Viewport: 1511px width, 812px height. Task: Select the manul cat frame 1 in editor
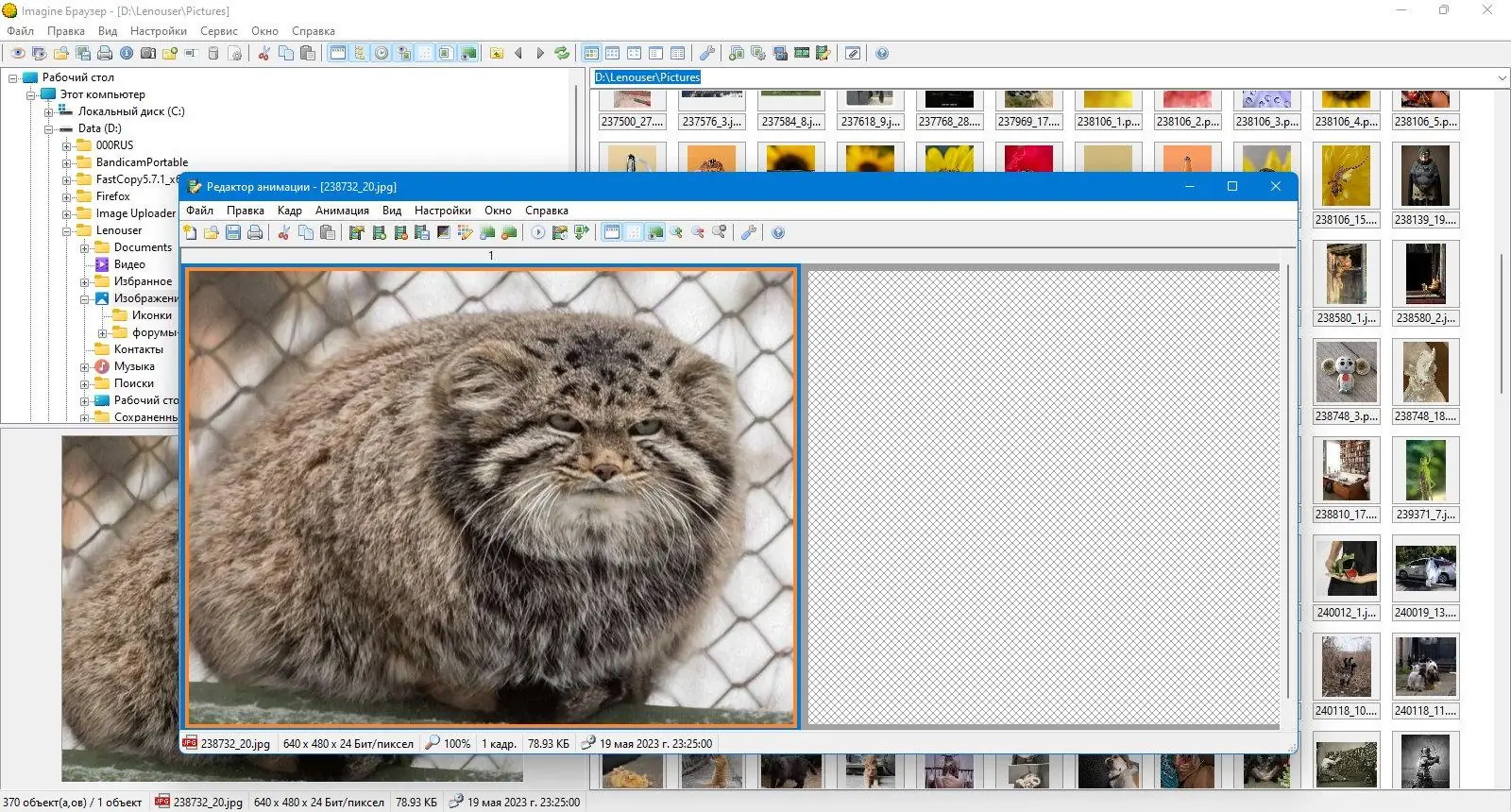click(x=491, y=498)
